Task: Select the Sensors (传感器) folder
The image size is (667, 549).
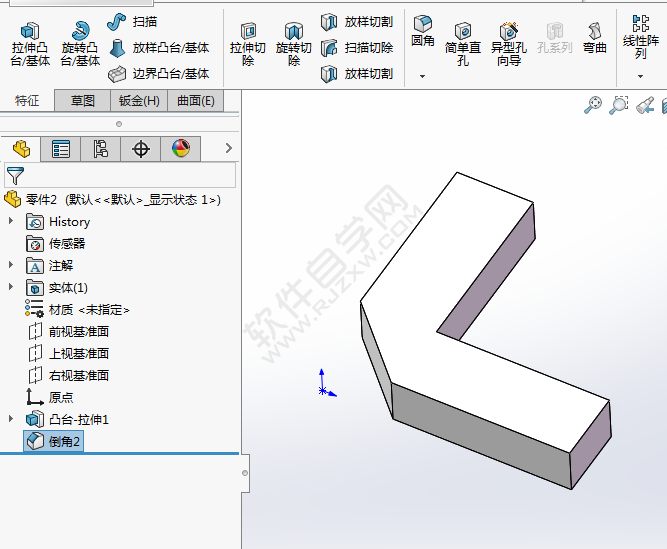Action: tap(56, 244)
